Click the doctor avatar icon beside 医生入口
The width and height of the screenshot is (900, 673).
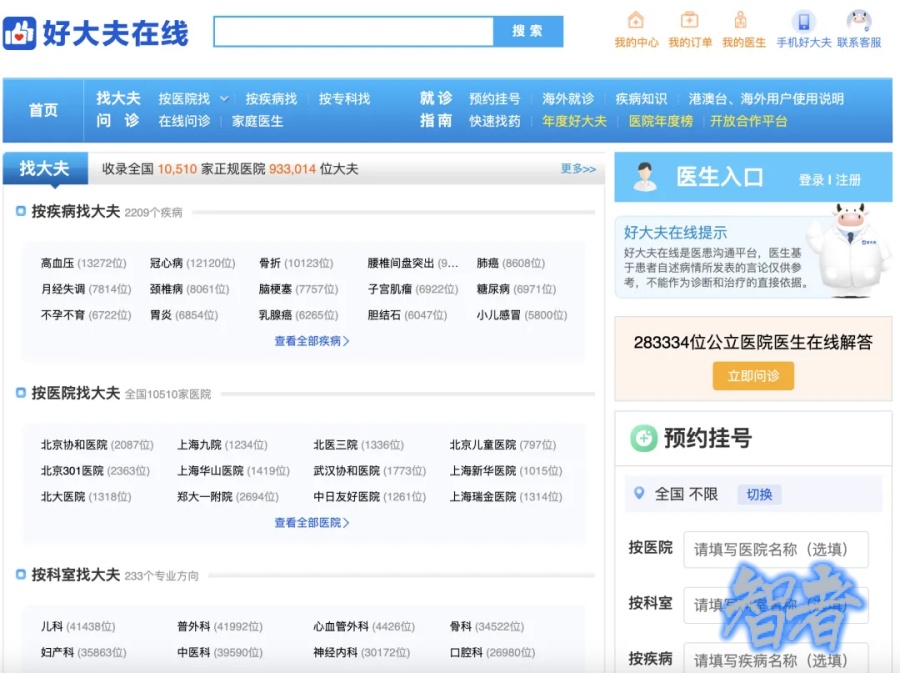coord(646,177)
